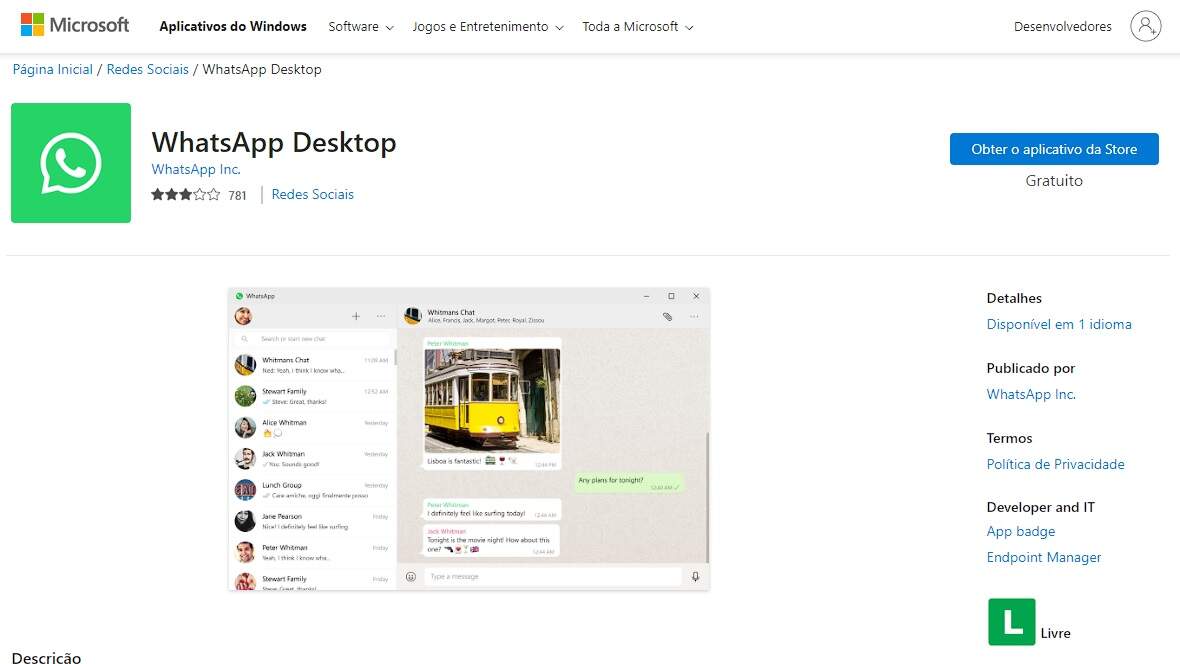Click the Microsoft logo
The image size is (1180, 664).
point(75,26)
